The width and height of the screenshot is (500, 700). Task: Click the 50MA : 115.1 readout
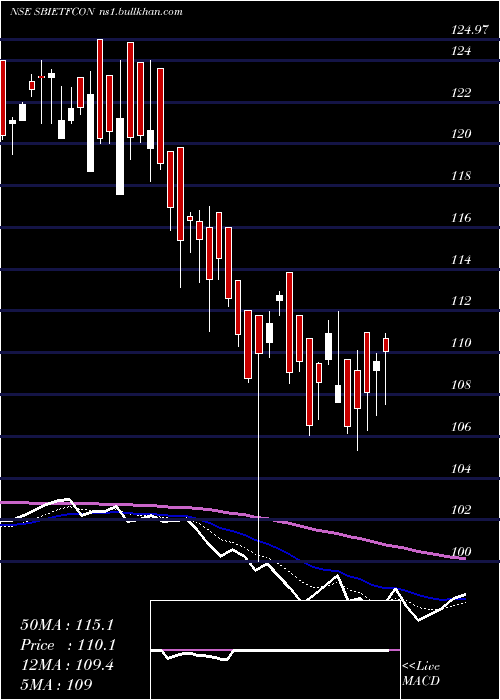click(67, 625)
